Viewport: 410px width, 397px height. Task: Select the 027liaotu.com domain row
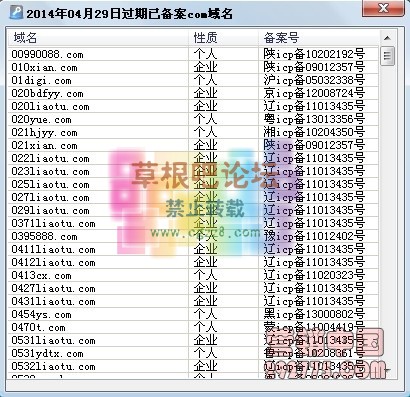click(x=193, y=197)
